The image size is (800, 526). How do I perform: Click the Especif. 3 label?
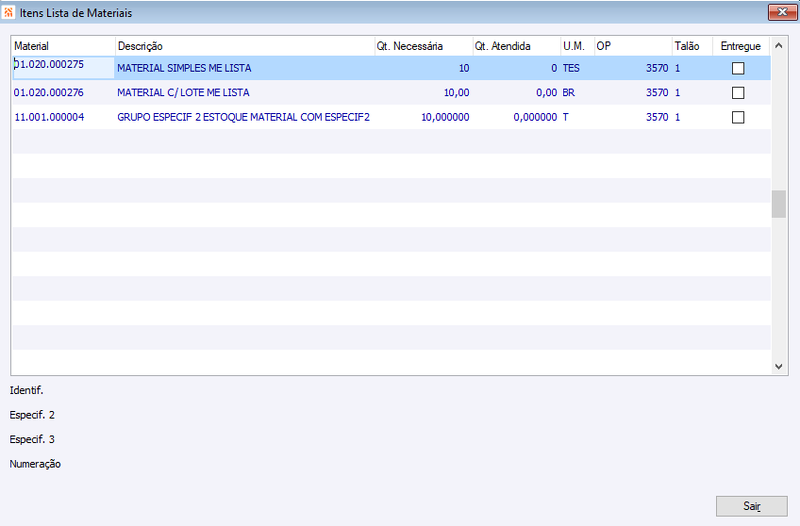32,439
